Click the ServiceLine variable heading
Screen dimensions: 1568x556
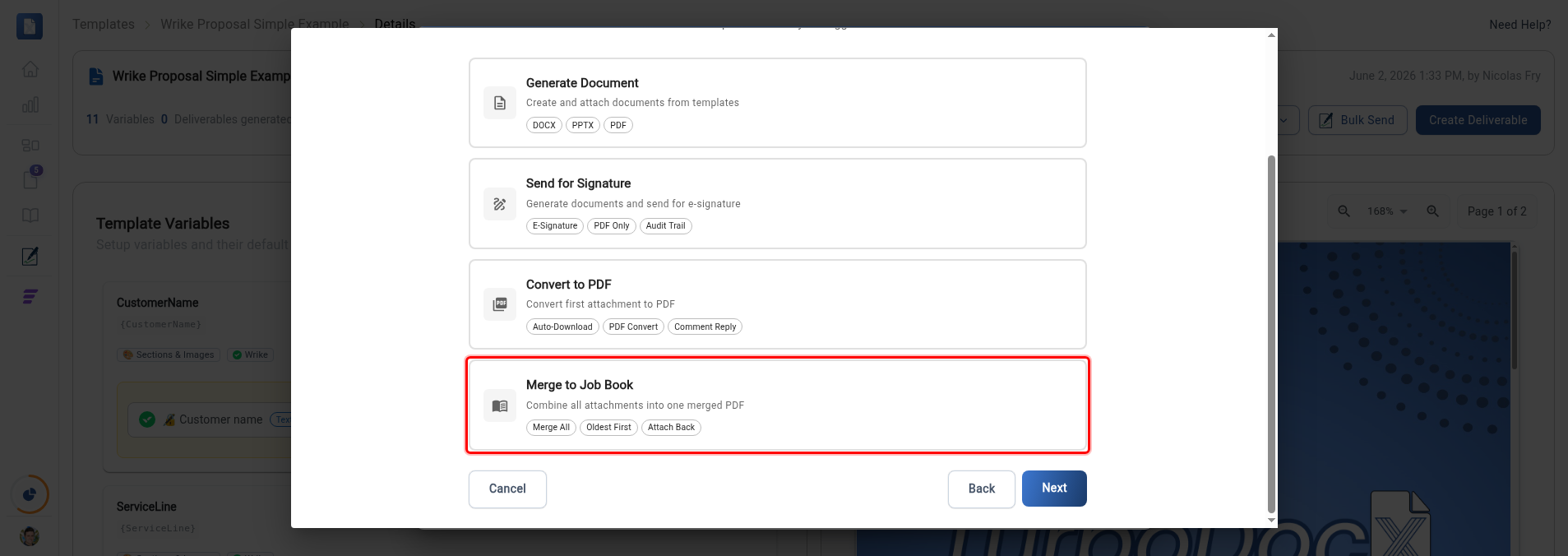coord(146,507)
